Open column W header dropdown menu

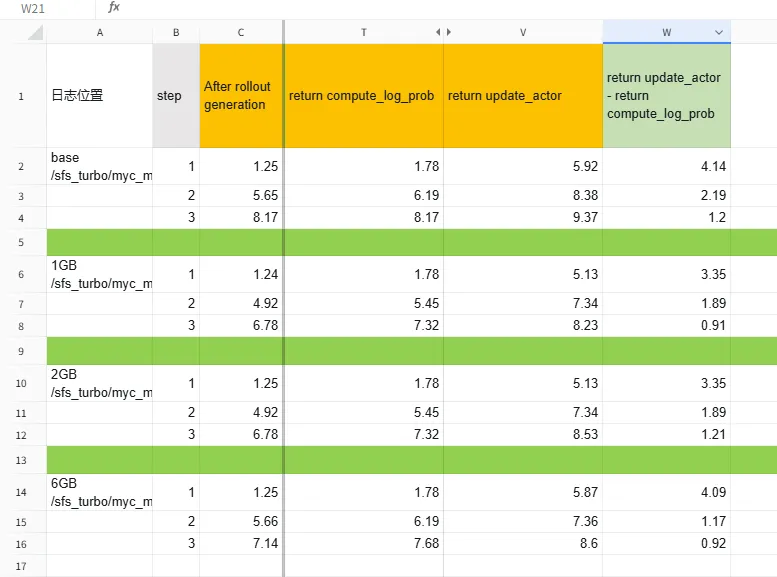tap(719, 32)
